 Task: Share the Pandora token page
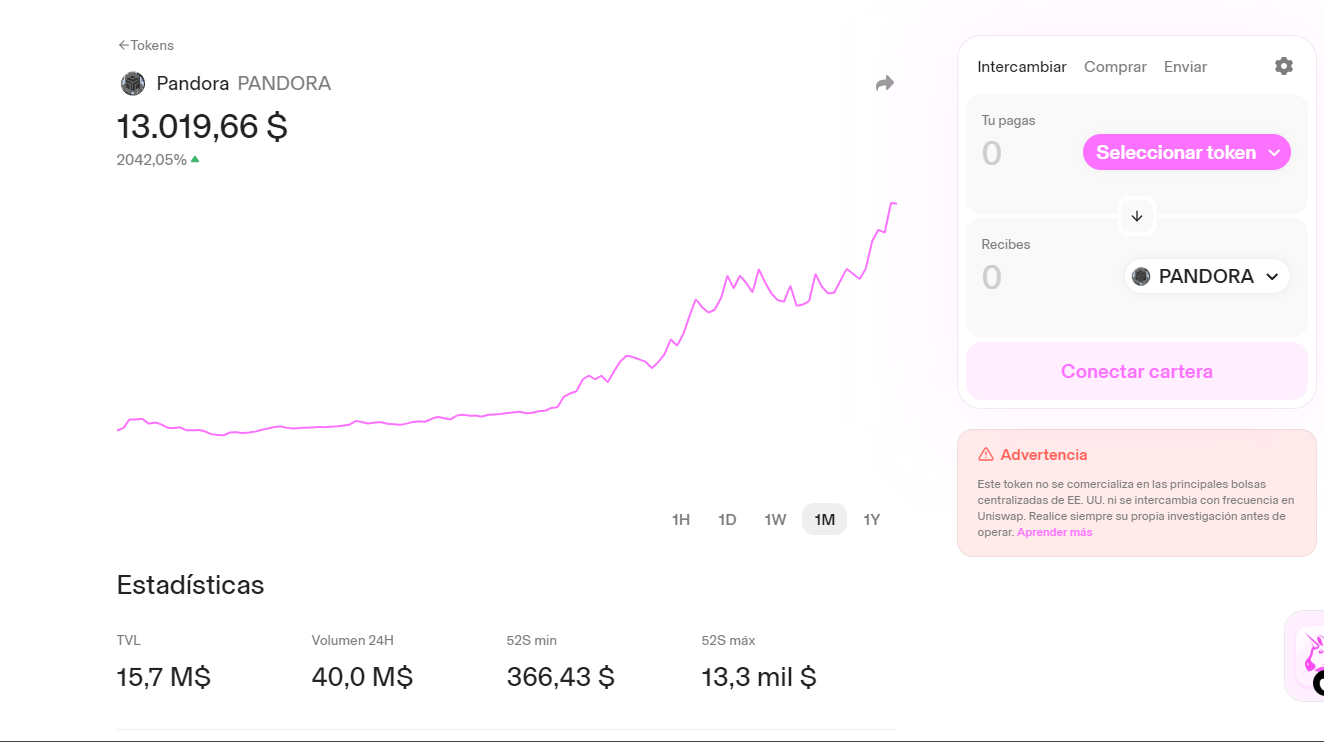(x=885, y=83)
